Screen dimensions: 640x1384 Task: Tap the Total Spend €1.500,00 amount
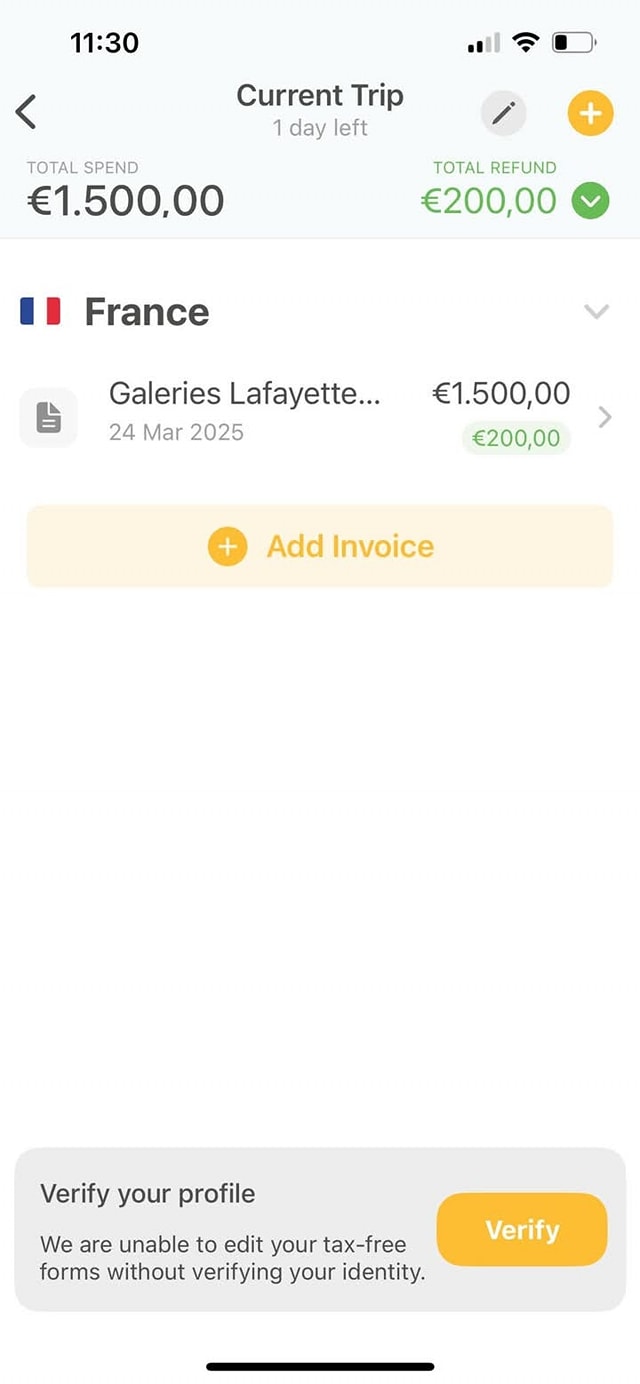pos(125,201)
